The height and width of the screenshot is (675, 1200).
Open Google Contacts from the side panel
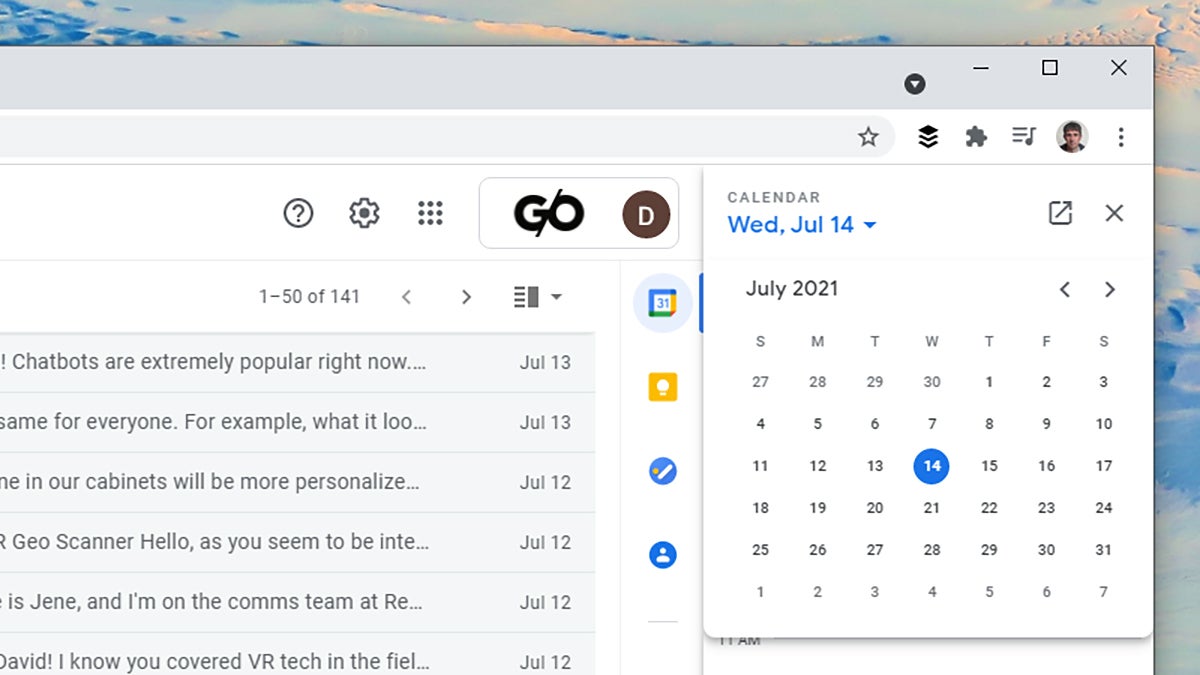coord(662,554)
